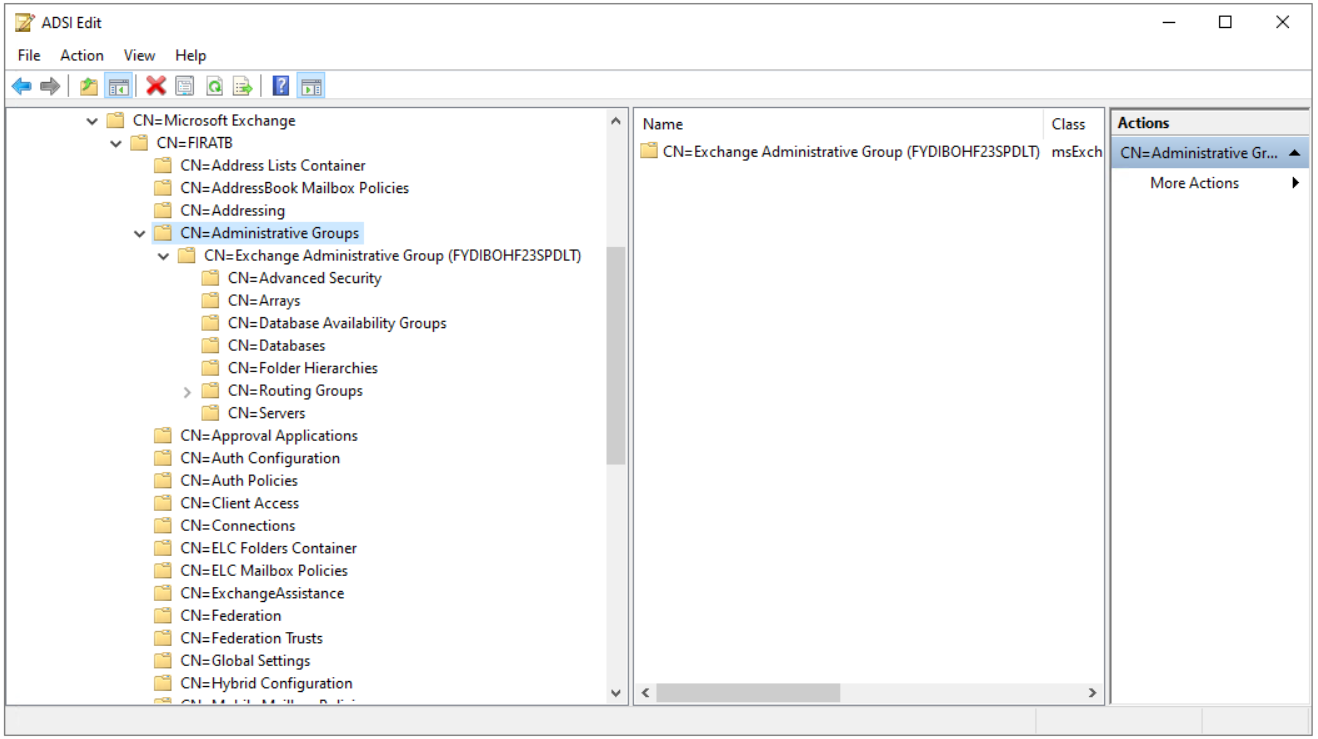
Task: Click the Forward arrow toolbar icon
Action: pos(49,87)
